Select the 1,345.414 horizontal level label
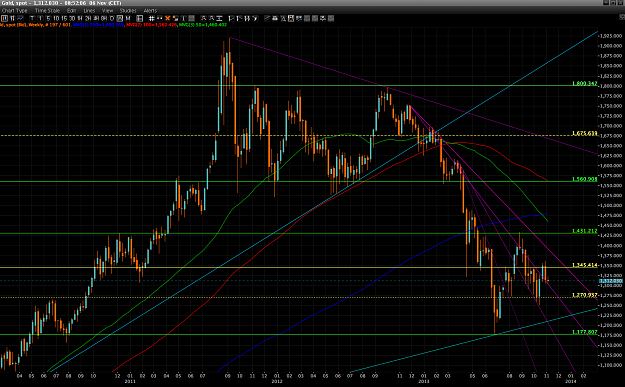 (x=585, y=265)
